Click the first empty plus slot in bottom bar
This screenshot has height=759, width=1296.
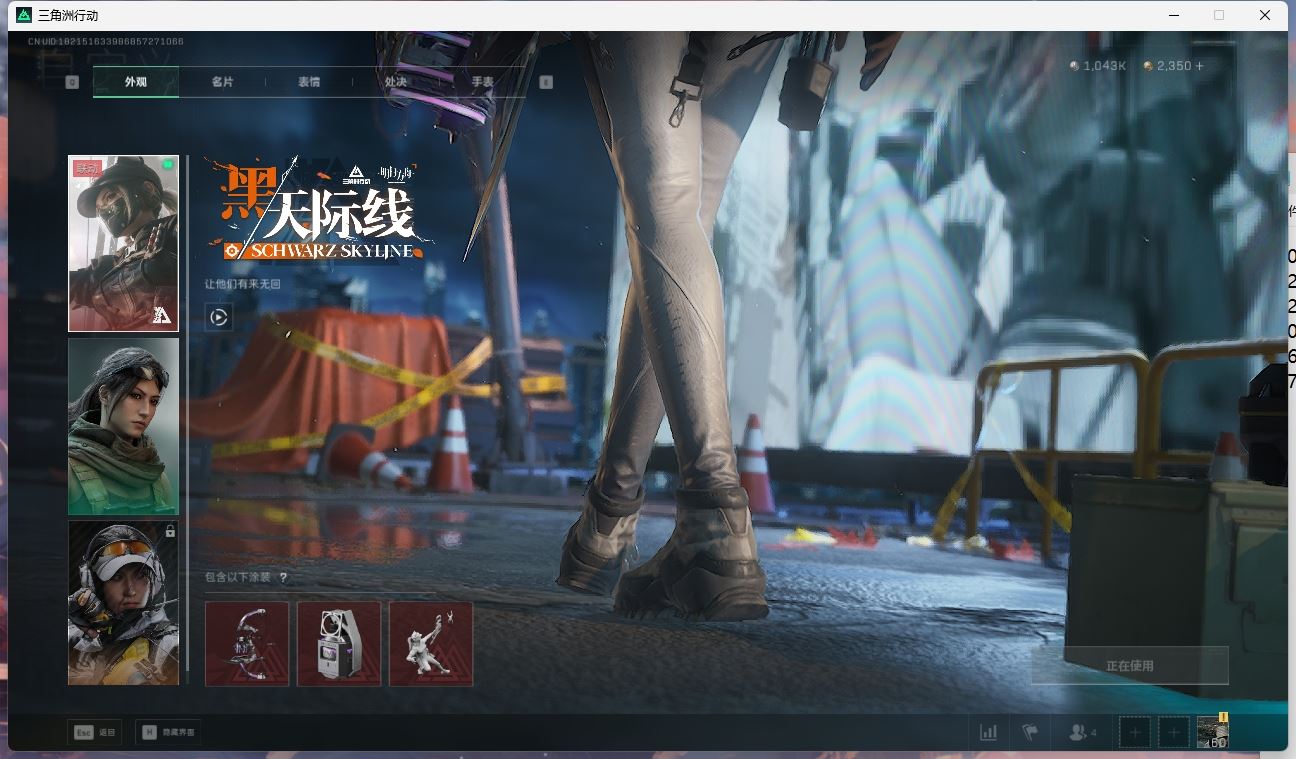coord(1135,732)
